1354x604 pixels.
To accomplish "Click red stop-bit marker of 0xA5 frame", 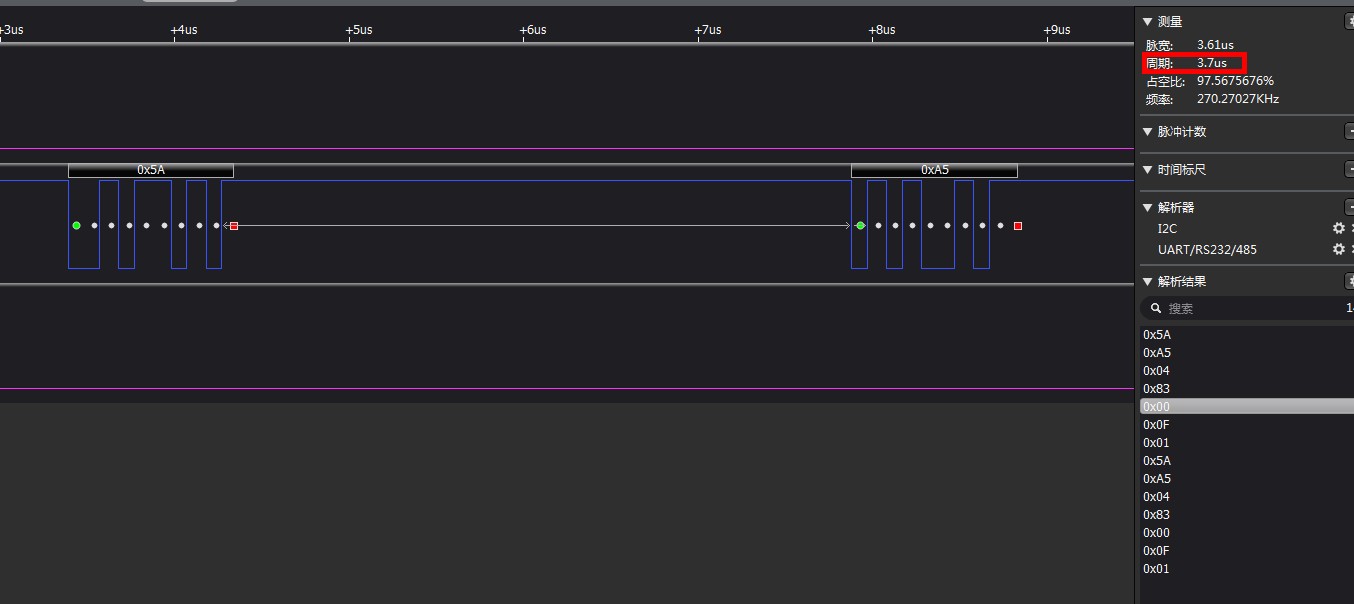I will tap(1018, 226).
